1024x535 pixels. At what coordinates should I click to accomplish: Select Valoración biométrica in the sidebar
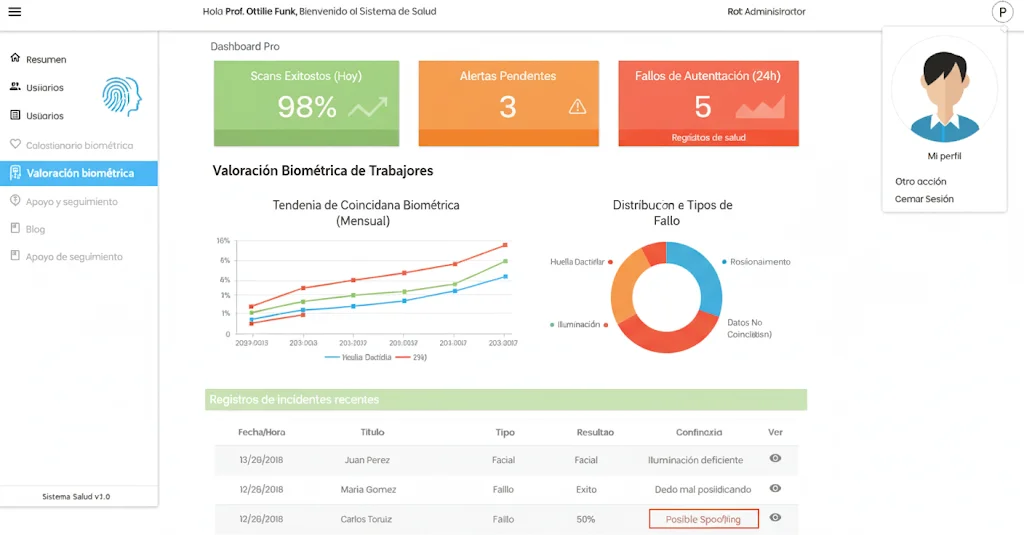pyautogui.click(x=79, y=173)
